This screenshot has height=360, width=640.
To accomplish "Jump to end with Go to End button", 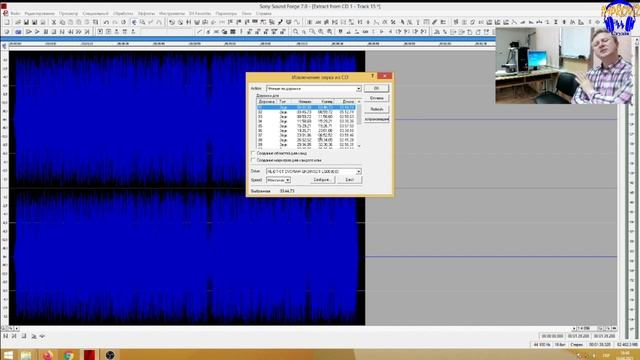I will point(87,31).
